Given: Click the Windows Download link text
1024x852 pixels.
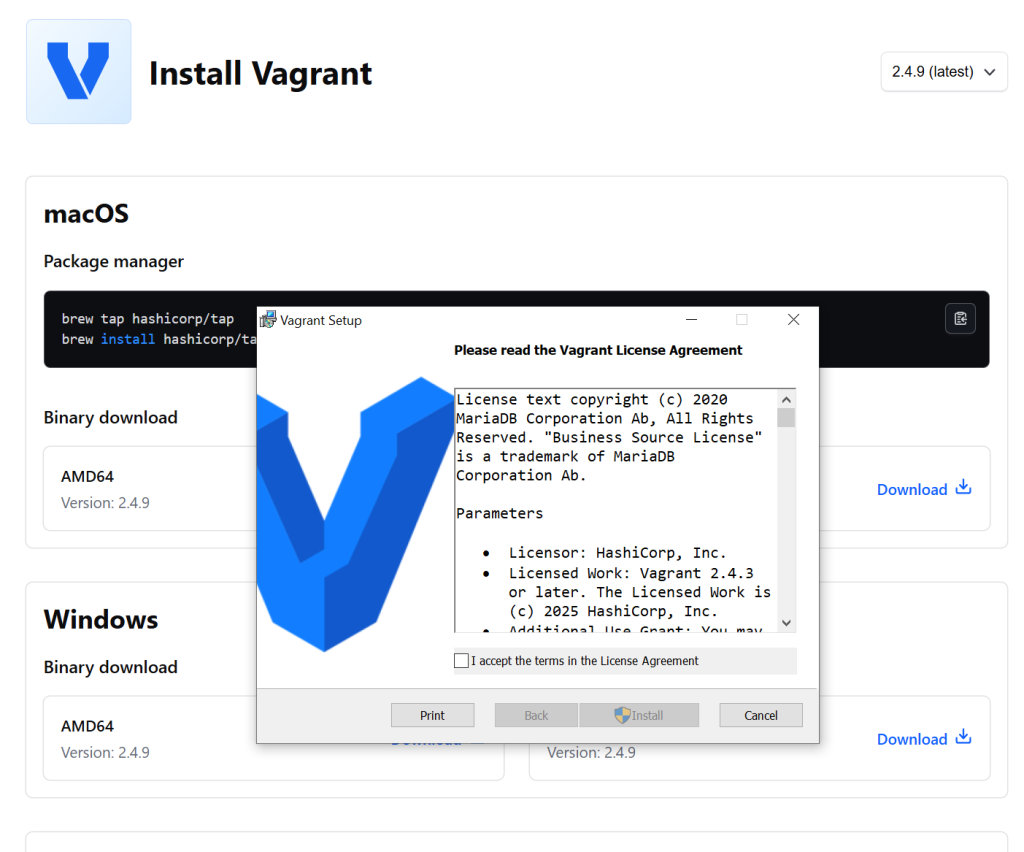Looking at the screenshot, I should click(911, 739).
